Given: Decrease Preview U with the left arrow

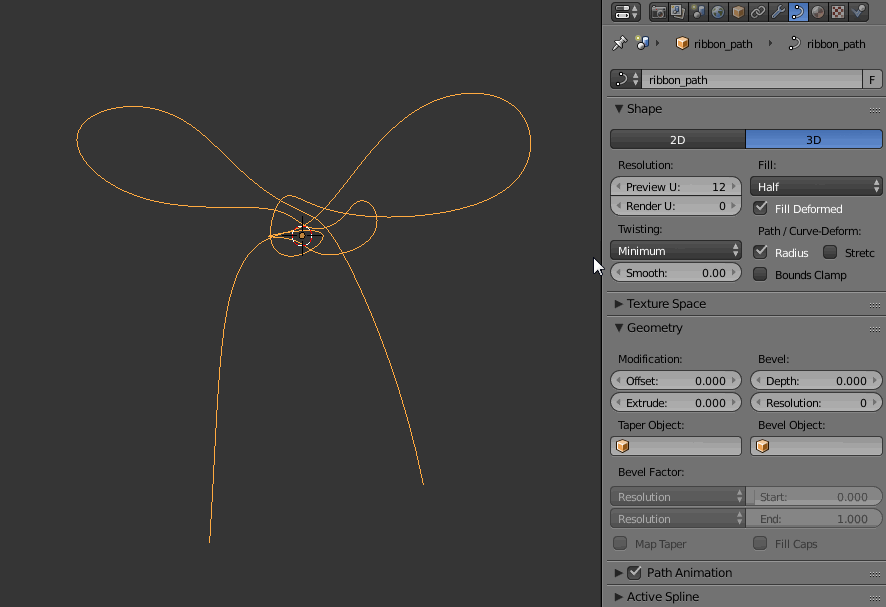Looking at the screenshot, I should point(618,187).
